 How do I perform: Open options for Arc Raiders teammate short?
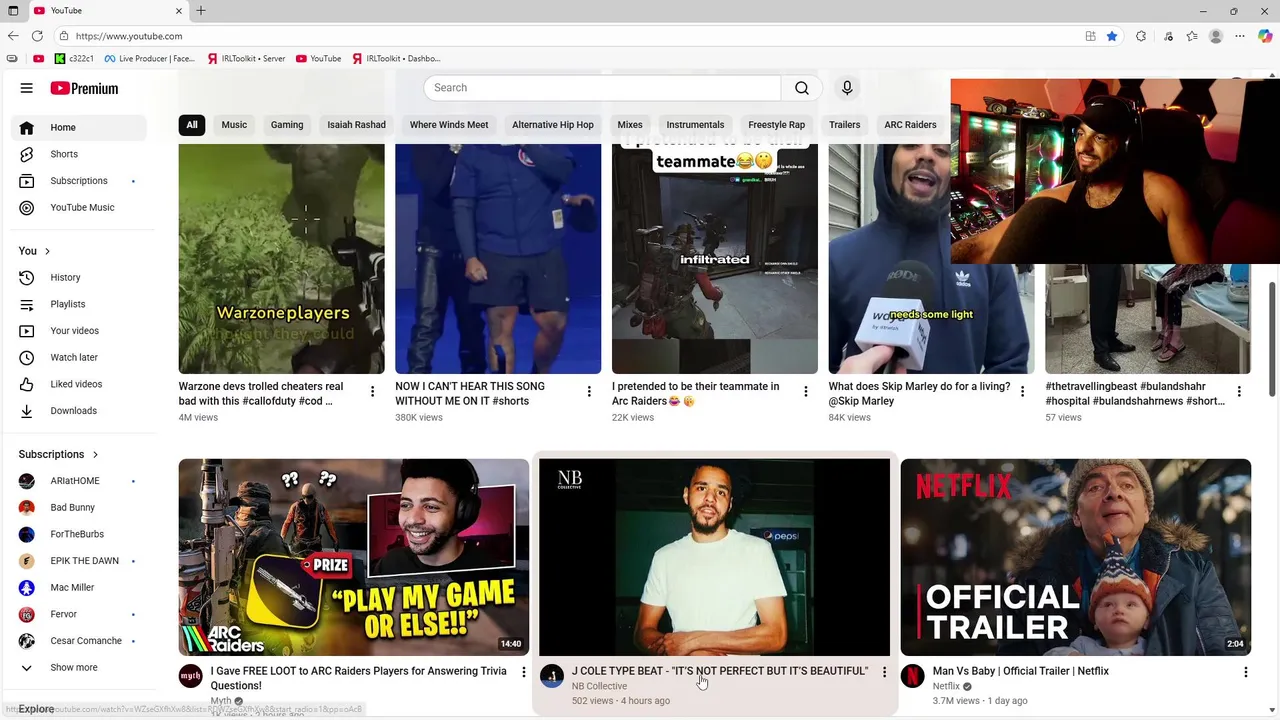(806, 392)
